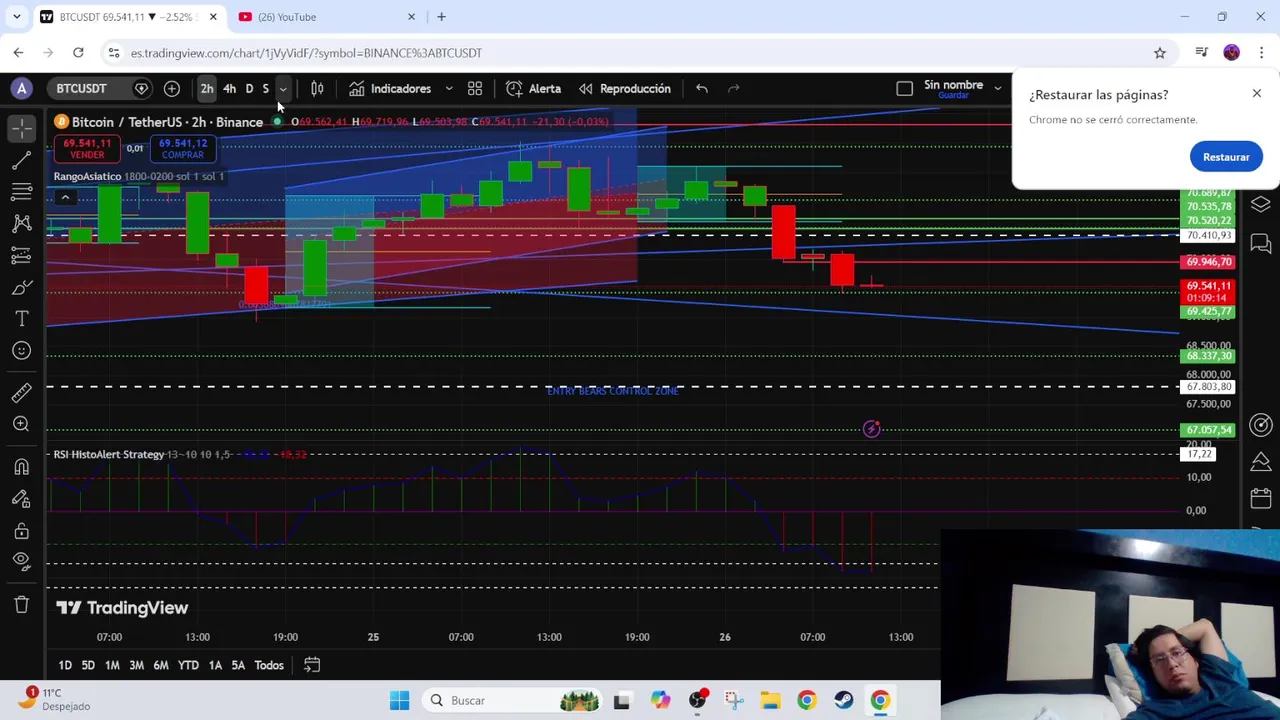Toggle stay in drawing mode pencil-lock
Viewport: 1280px width, 720px height.
pos(21,498)
